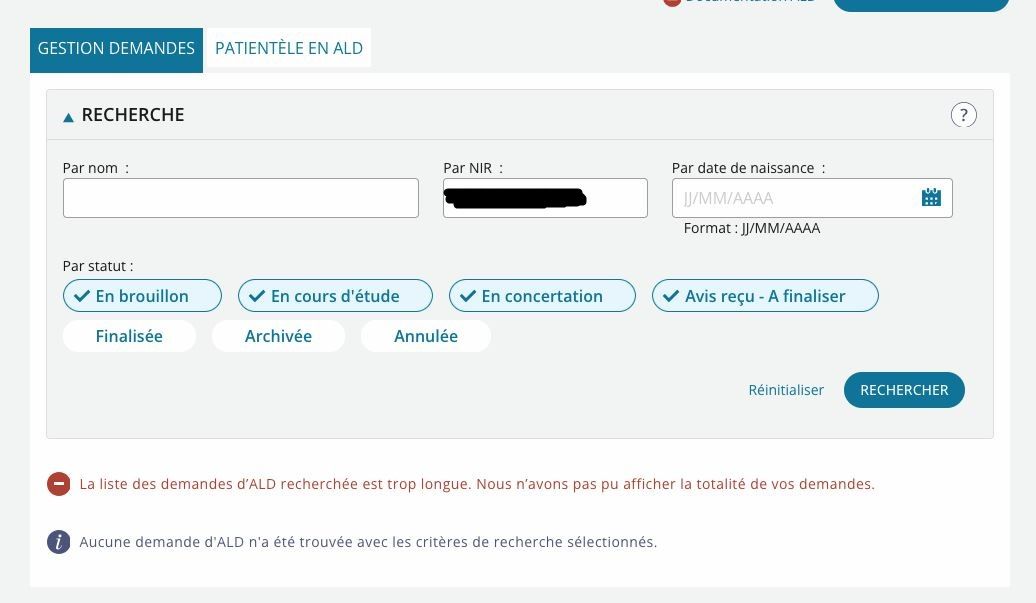Launch the search with RECHERCHER
1036x603 pixels.
[904, 390]
